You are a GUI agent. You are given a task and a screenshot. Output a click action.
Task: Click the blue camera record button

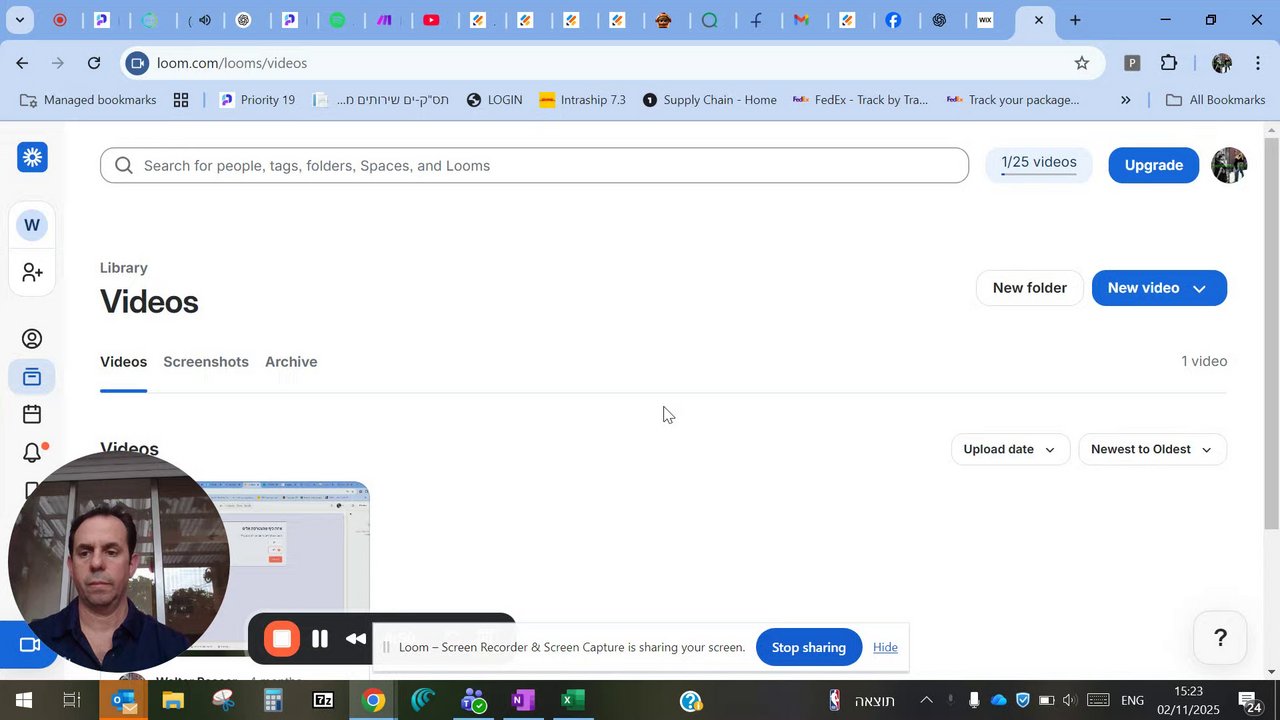pos(30,645)
